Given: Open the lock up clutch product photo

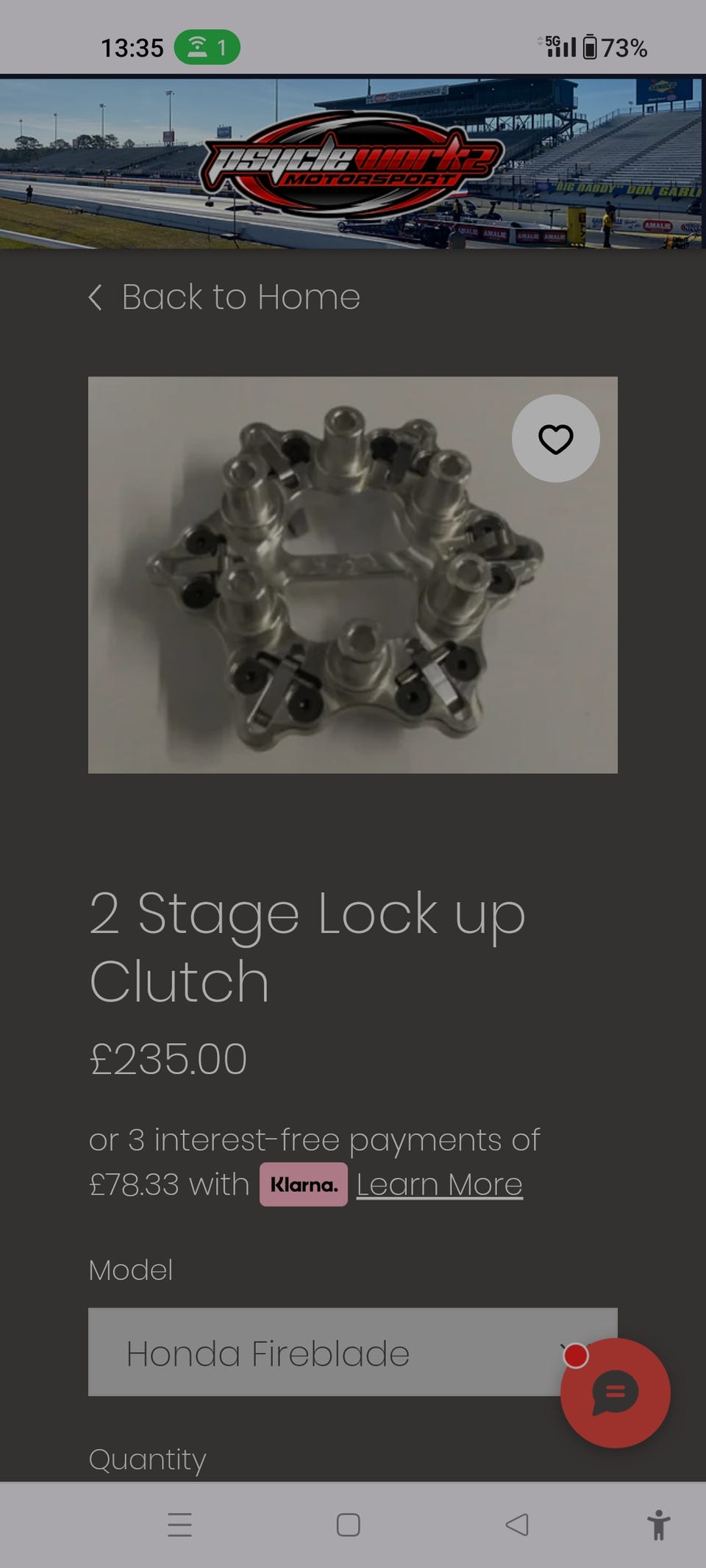Looking at the screenshot, I should click(x=353, y=575).
